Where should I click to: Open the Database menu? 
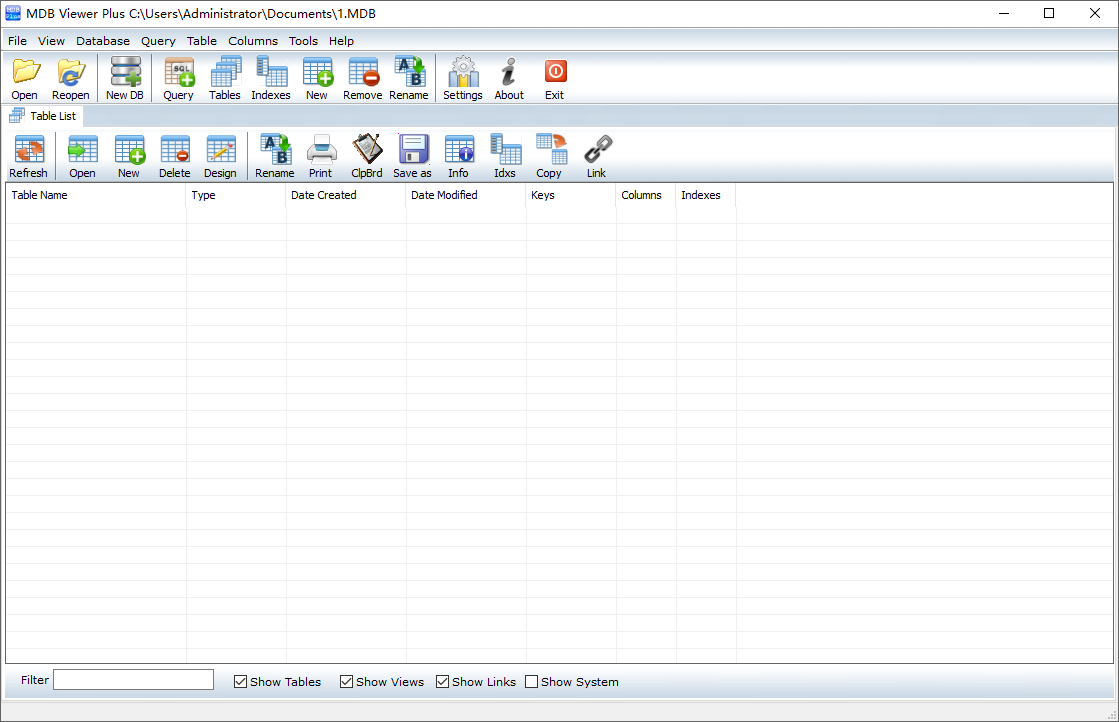[x=103, y=41]
